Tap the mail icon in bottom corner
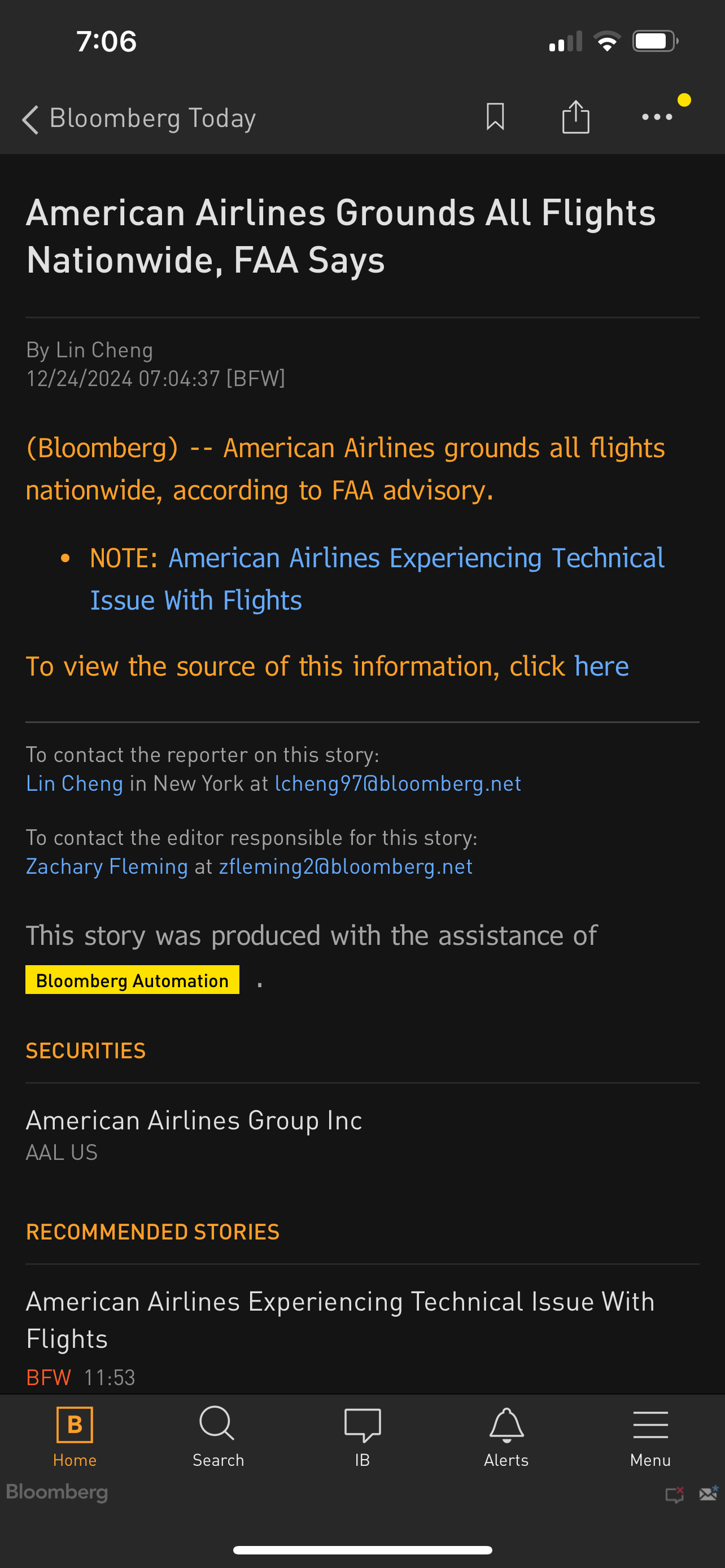 tap(708, 1493)
